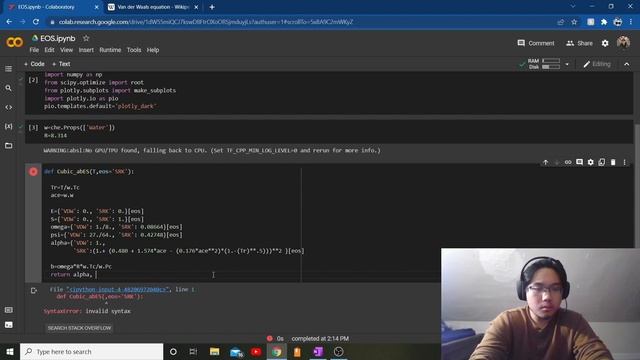
Task: Clear the error output icon
Action: [34, 291]
